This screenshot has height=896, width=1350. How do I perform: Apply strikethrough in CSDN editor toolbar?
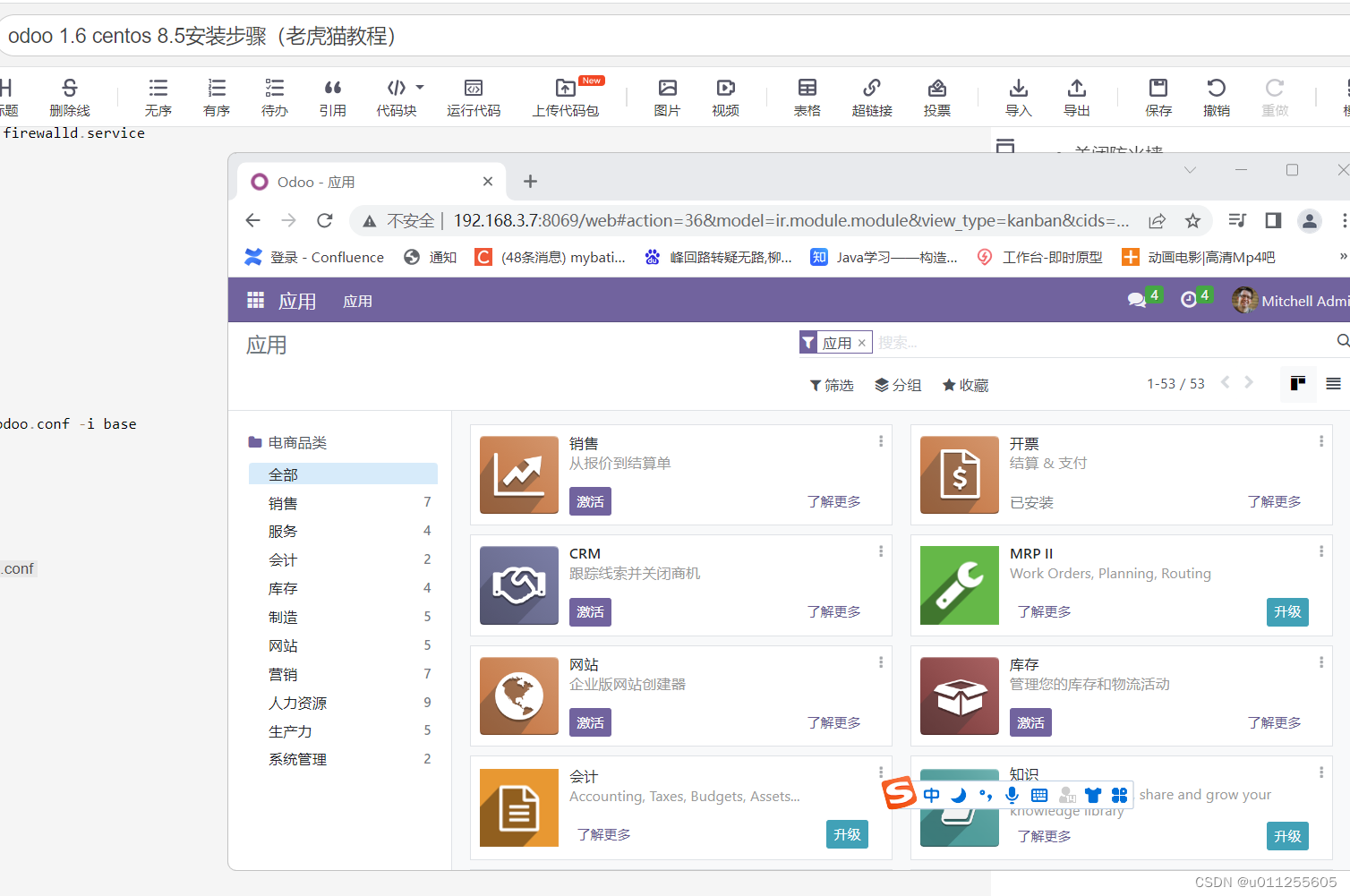coord(70,97)
